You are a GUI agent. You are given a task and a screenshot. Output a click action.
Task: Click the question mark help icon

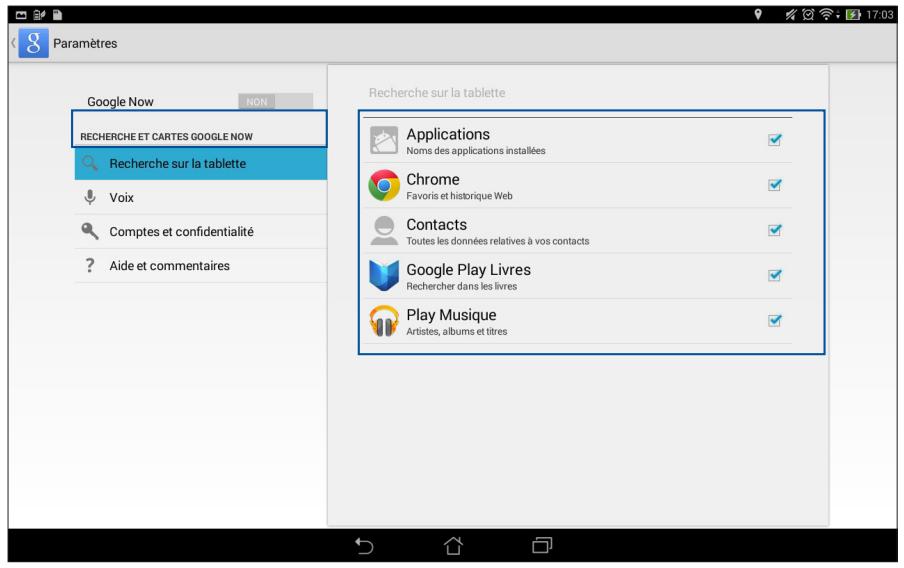coord(90,265)
